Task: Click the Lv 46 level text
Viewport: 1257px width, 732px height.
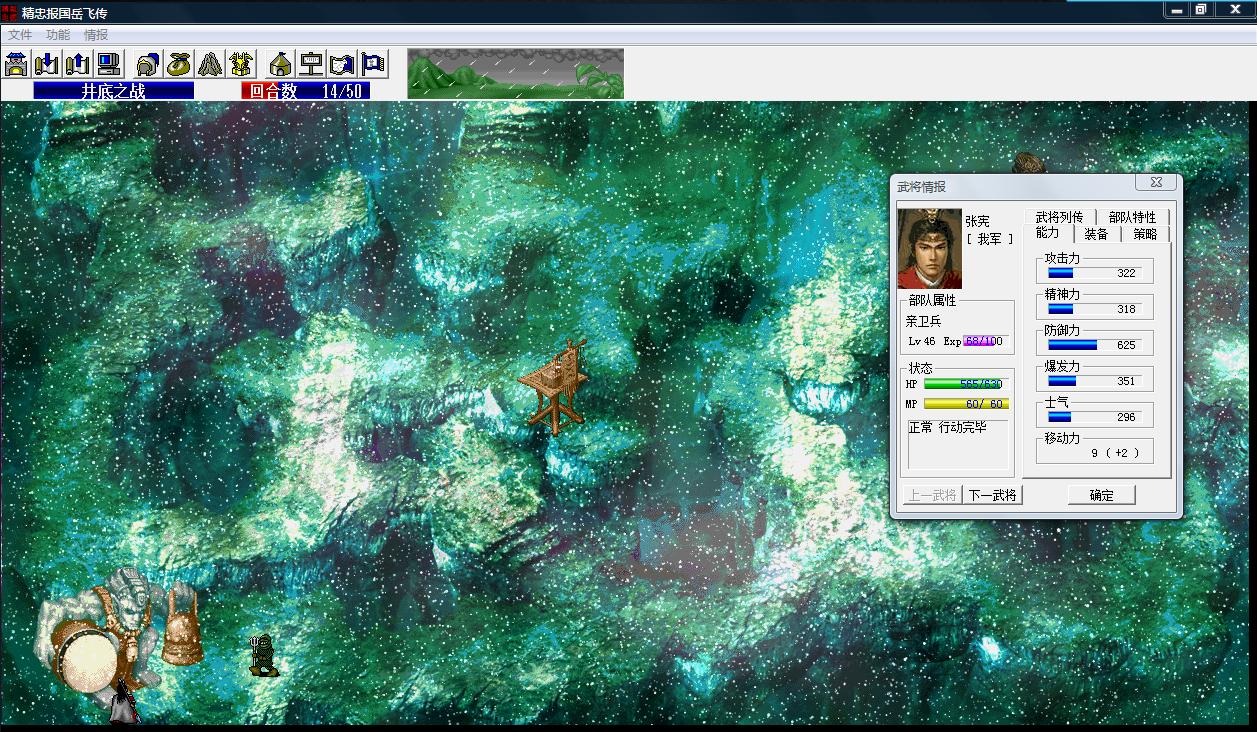Action: [922, 341]
